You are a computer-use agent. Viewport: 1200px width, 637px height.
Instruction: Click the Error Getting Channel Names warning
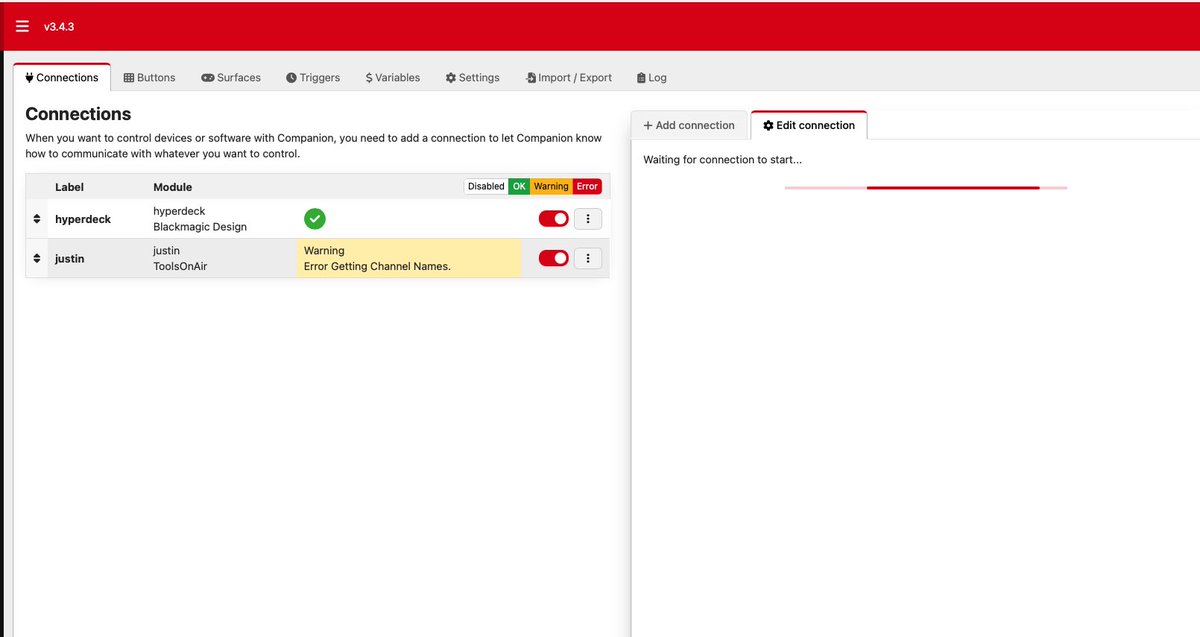pos(377,267)
